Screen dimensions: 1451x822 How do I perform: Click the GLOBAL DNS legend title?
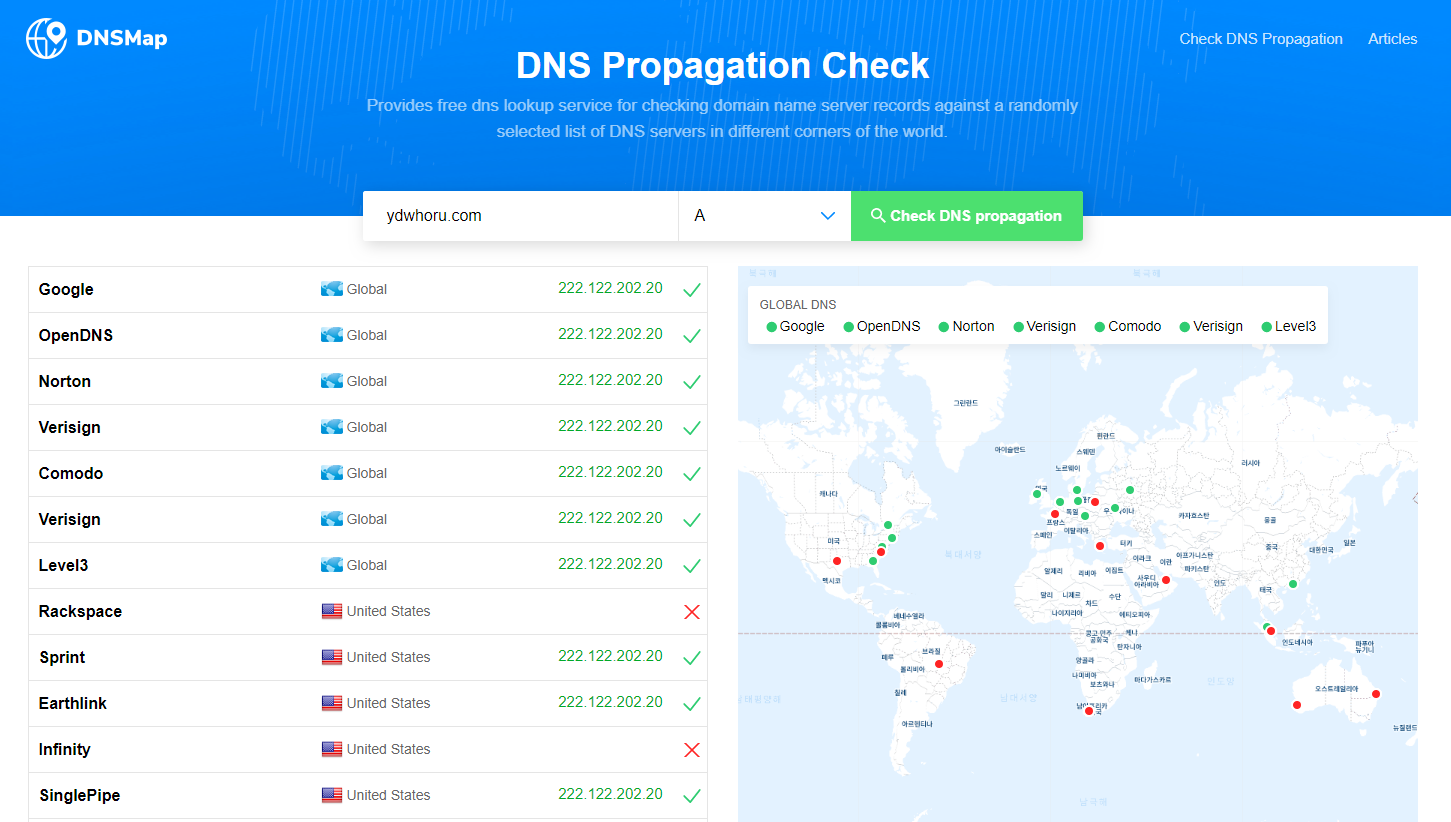point(798,304)
